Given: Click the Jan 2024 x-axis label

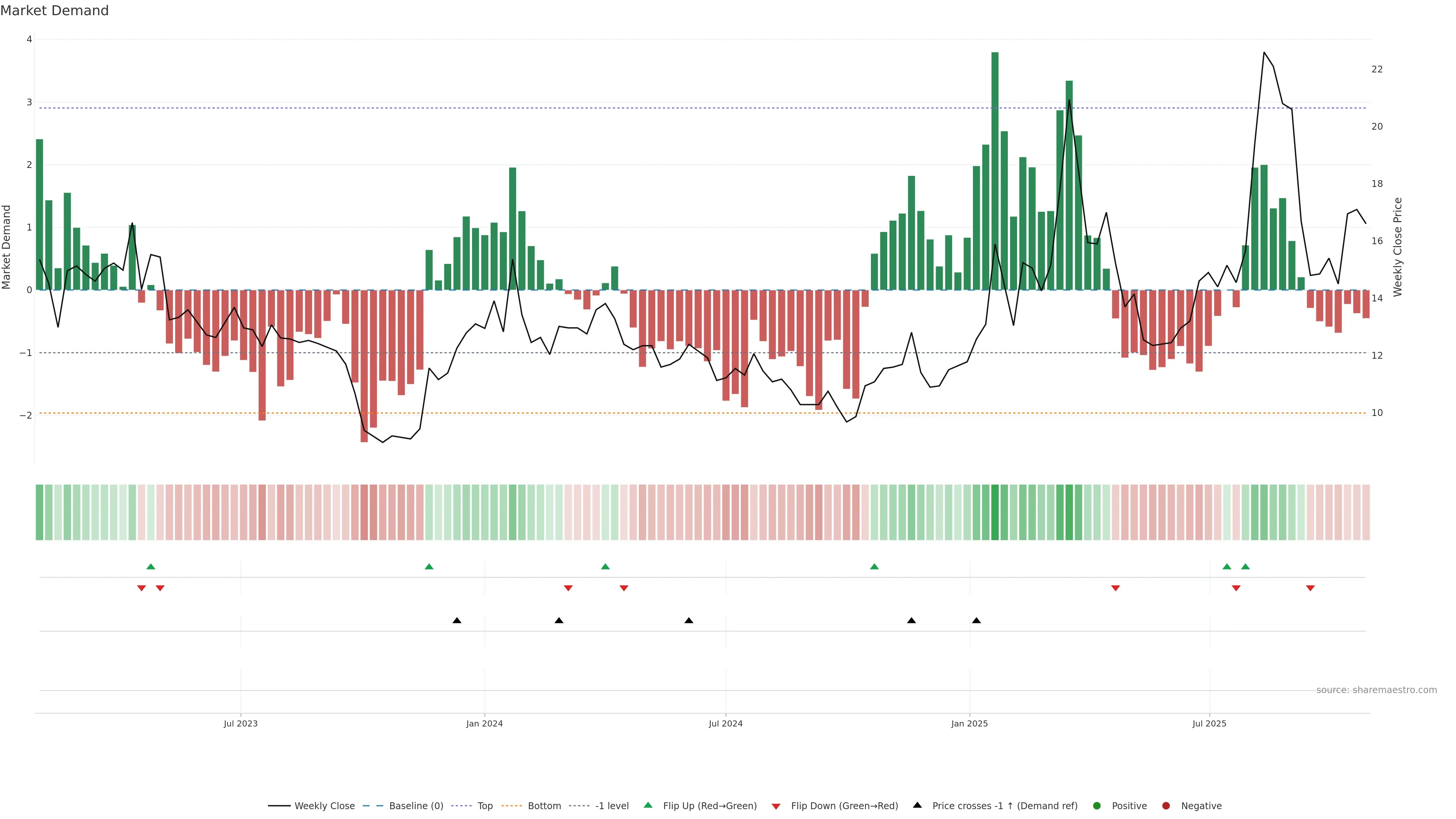Looking at the screenshot, I should click(x=485, y=724).
